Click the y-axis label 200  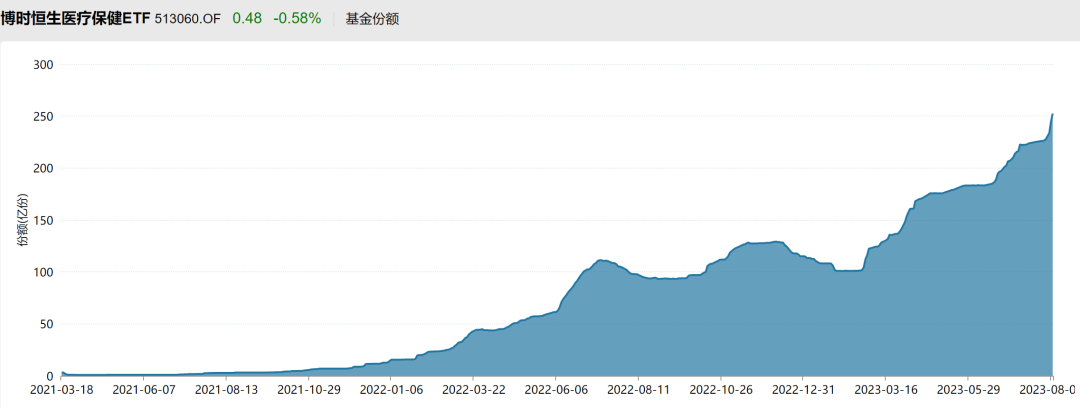44,169
